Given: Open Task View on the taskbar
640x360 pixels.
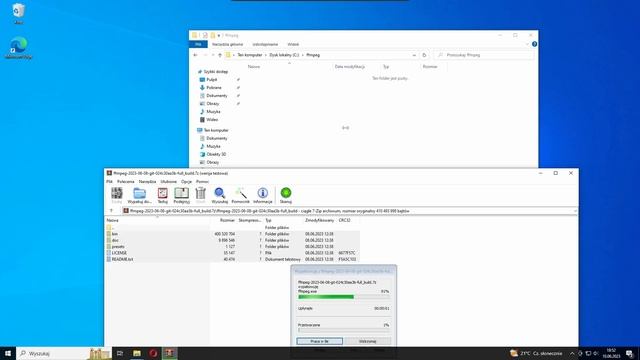Looking at the screenshot, I should 120,353.
